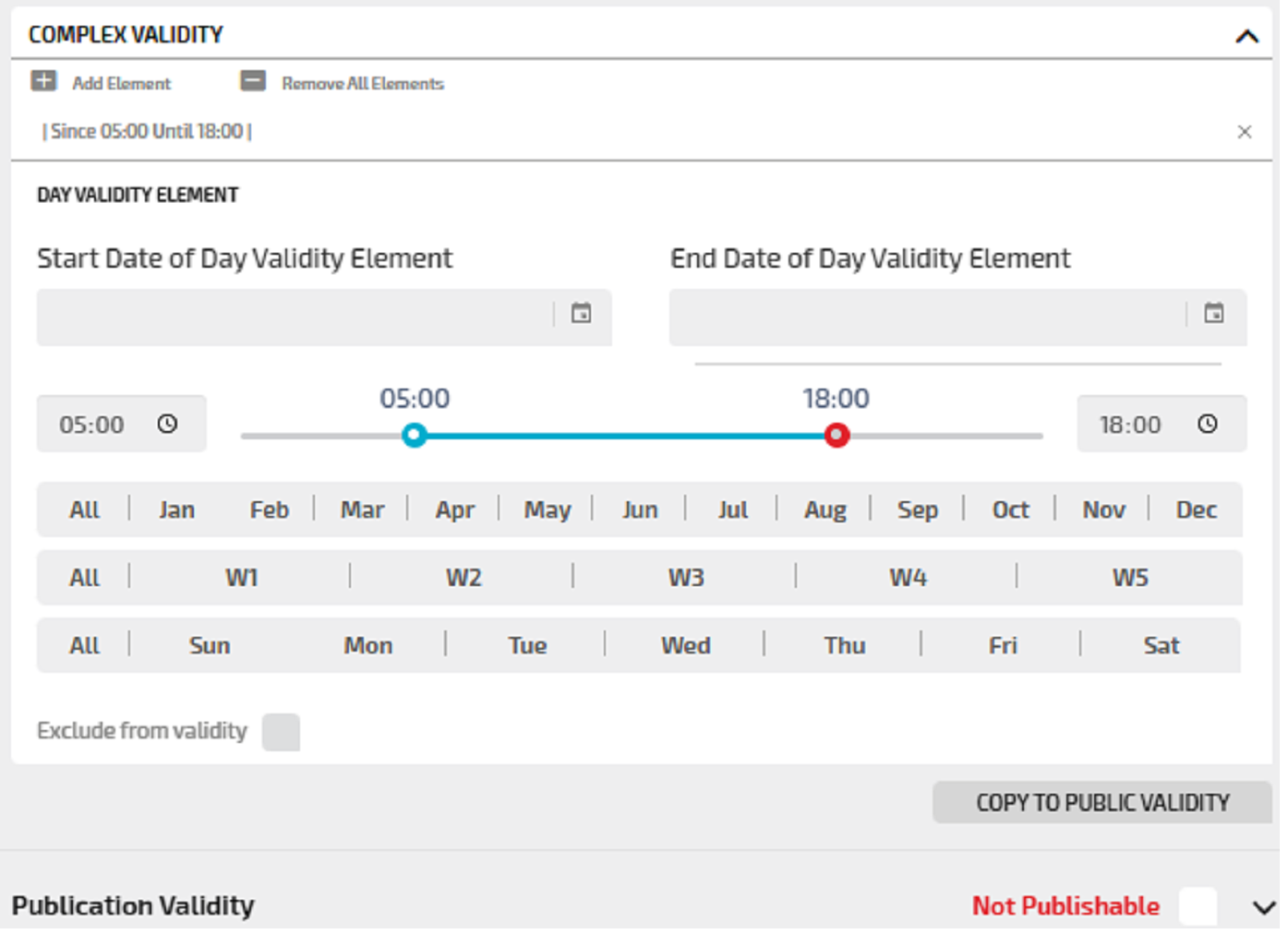
Task: Expand the Publication Validity section
Action: point(1263,907)
